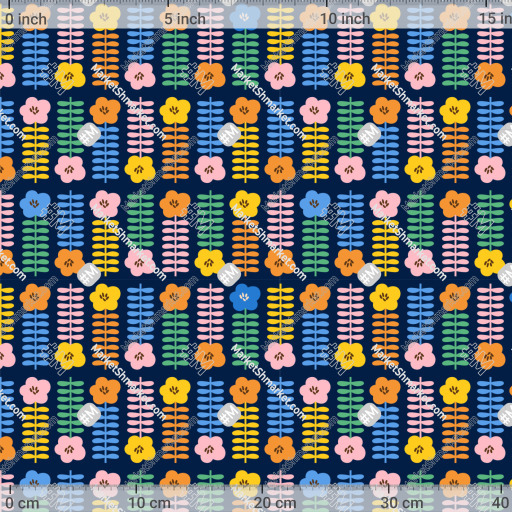
Task: Click the dark royal-blue flower in the pattern
Action: pos(245,297)
